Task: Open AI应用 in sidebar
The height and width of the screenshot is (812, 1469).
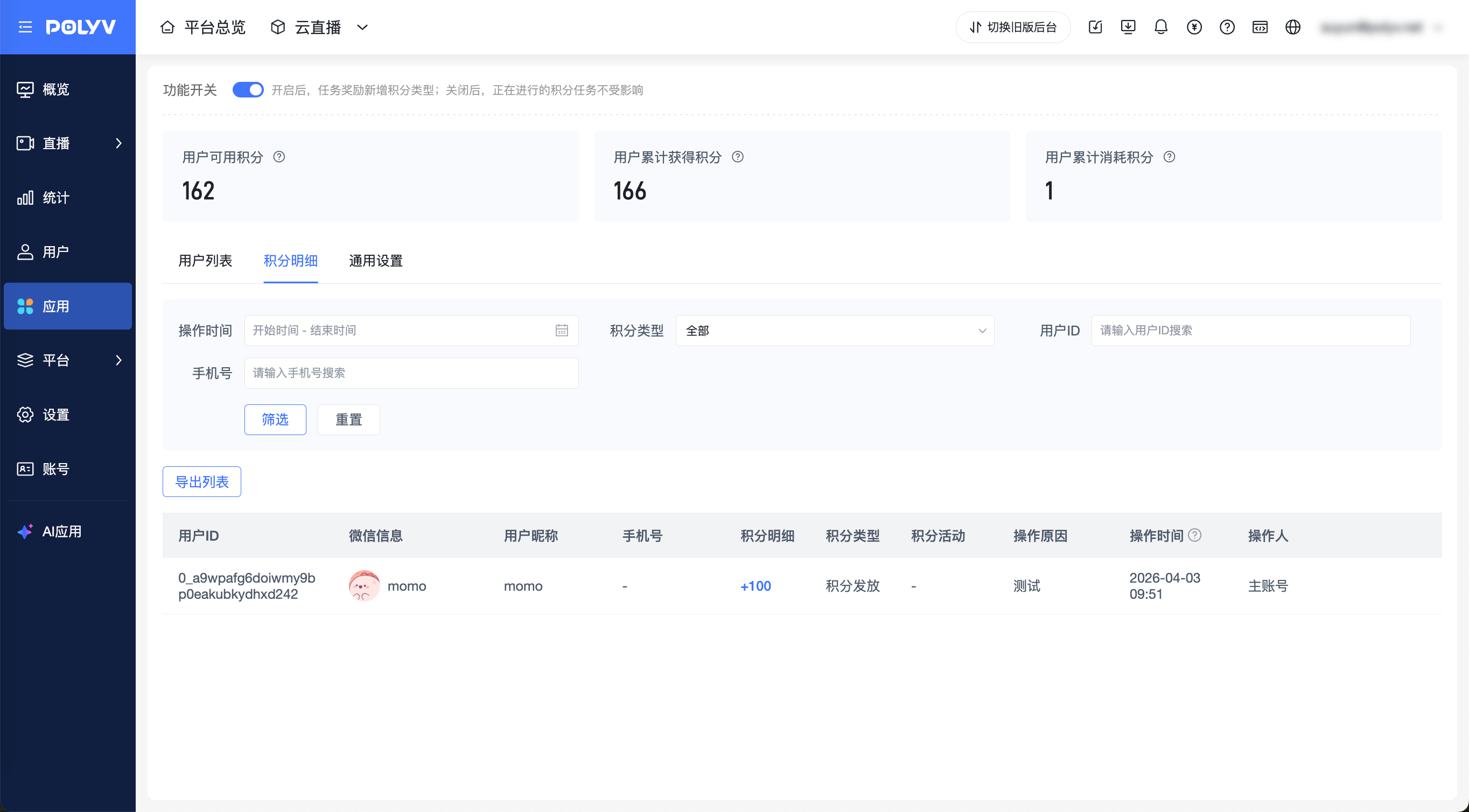Action: tap(68, 531)
